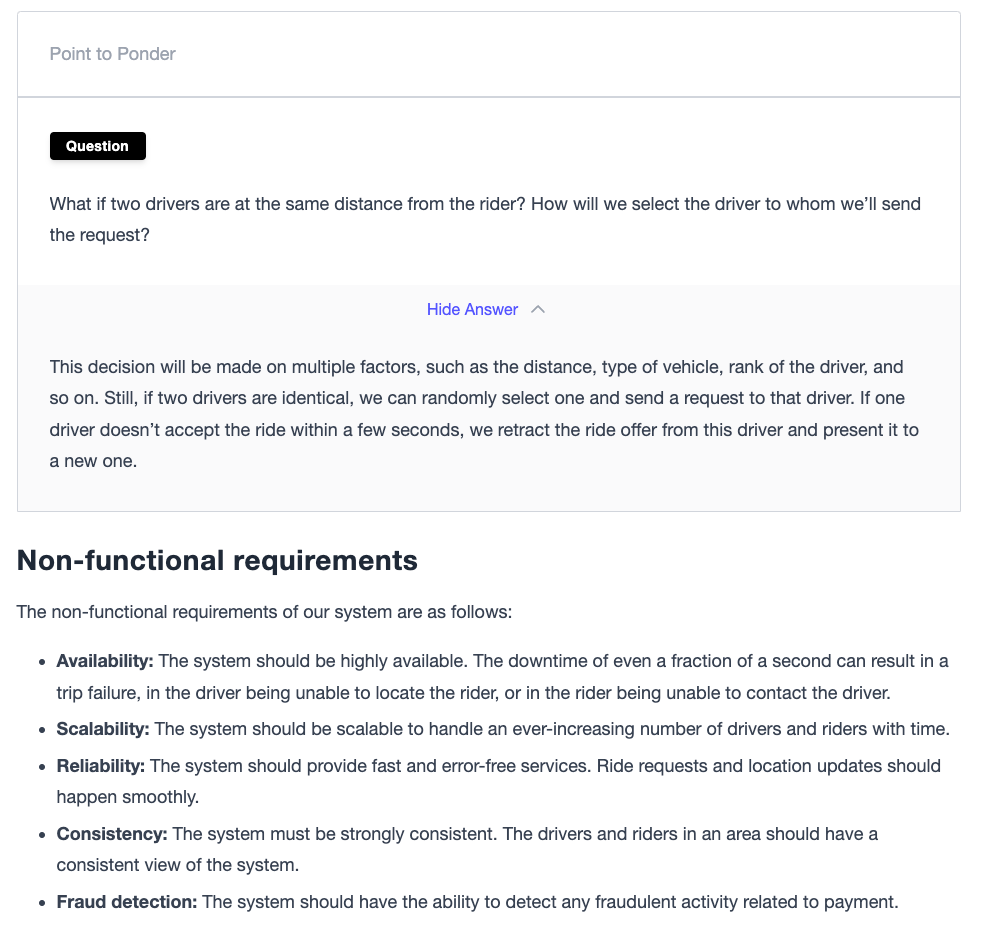Click the black Question badge

[98, 146]
